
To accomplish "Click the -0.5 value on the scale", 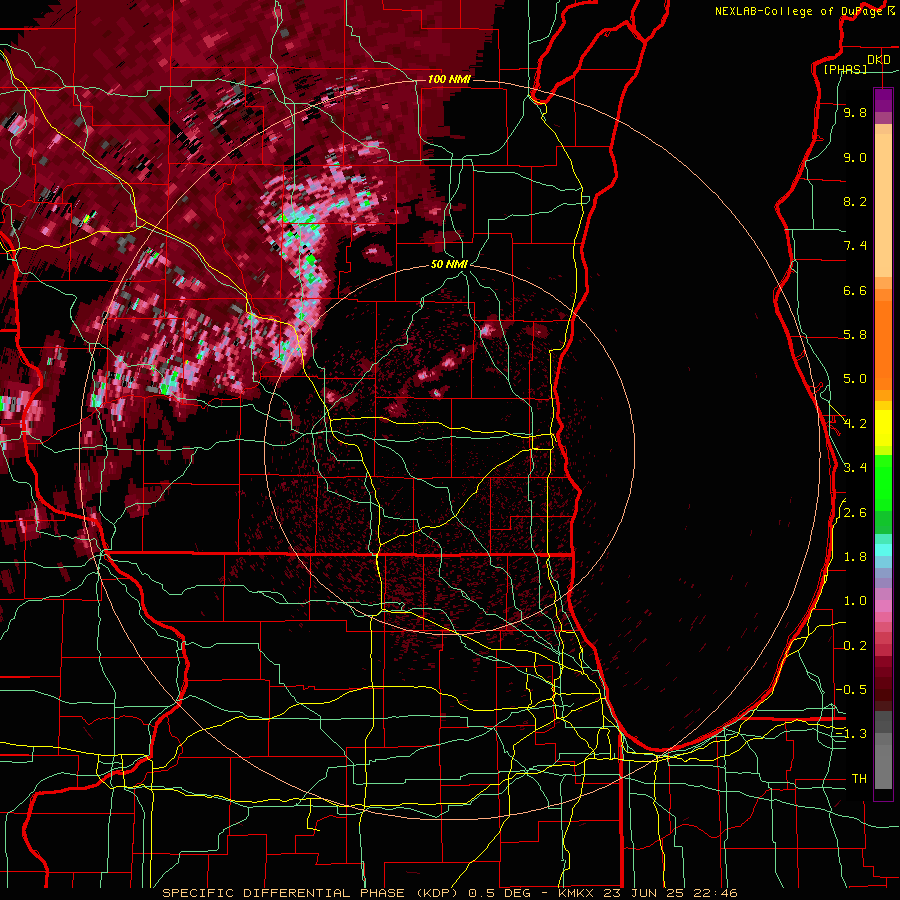I will click(x=851, y=689).
